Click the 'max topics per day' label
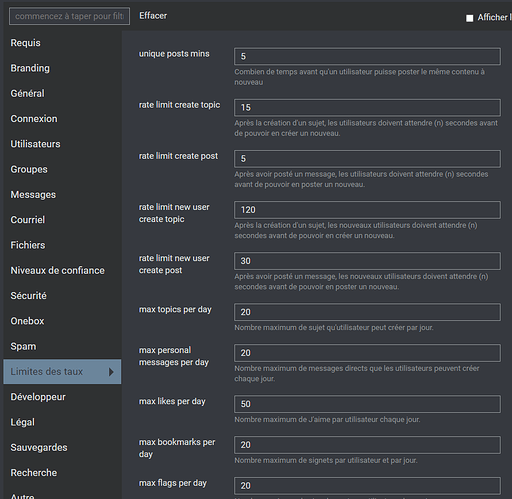Screen dimensions: 512x499 tap(175, 310)
